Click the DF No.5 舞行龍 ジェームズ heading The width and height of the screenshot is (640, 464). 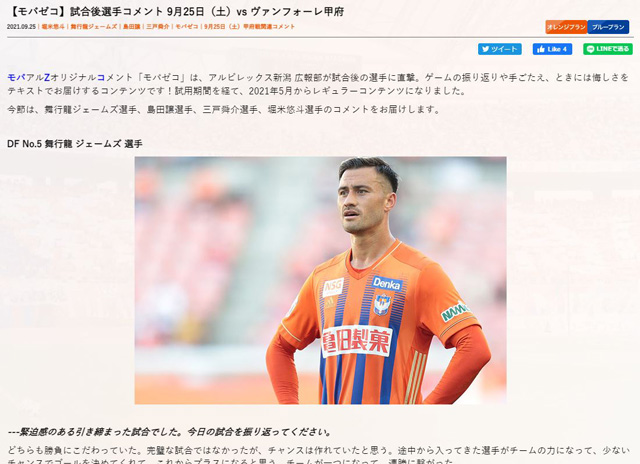pos(75,144)
